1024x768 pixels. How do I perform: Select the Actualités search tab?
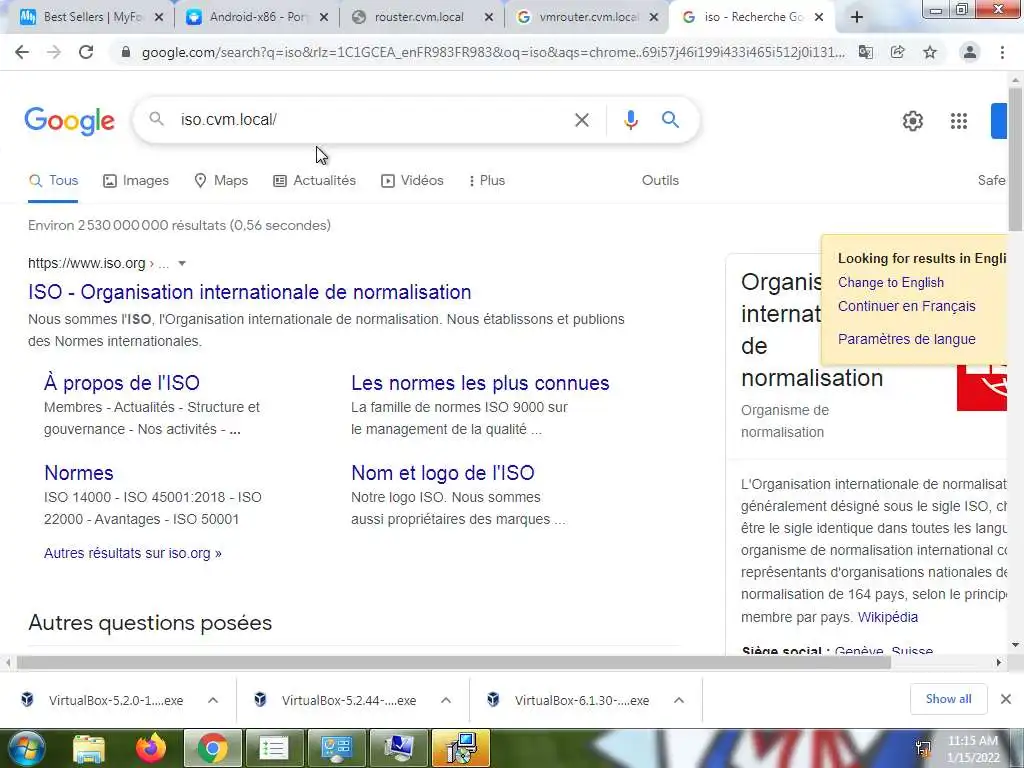coord(314,180)
